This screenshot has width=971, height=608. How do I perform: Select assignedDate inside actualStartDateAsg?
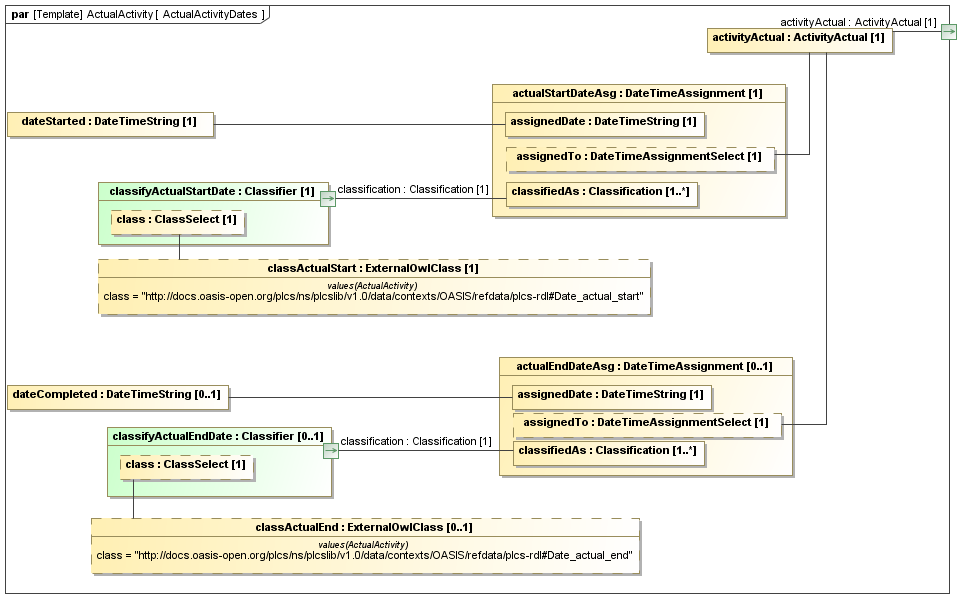click(604, 123)
